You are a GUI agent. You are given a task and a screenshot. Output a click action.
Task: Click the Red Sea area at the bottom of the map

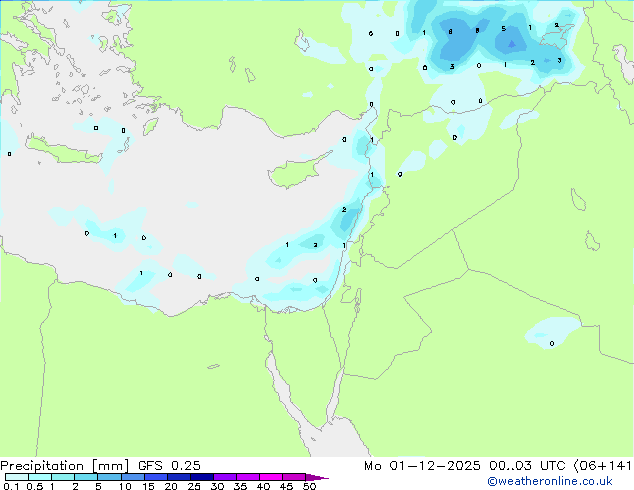[336, 439]
